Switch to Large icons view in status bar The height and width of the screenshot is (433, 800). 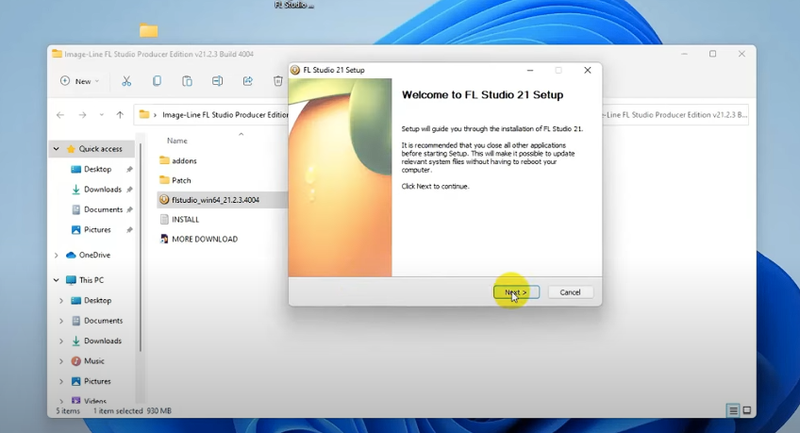pos(747,410)
